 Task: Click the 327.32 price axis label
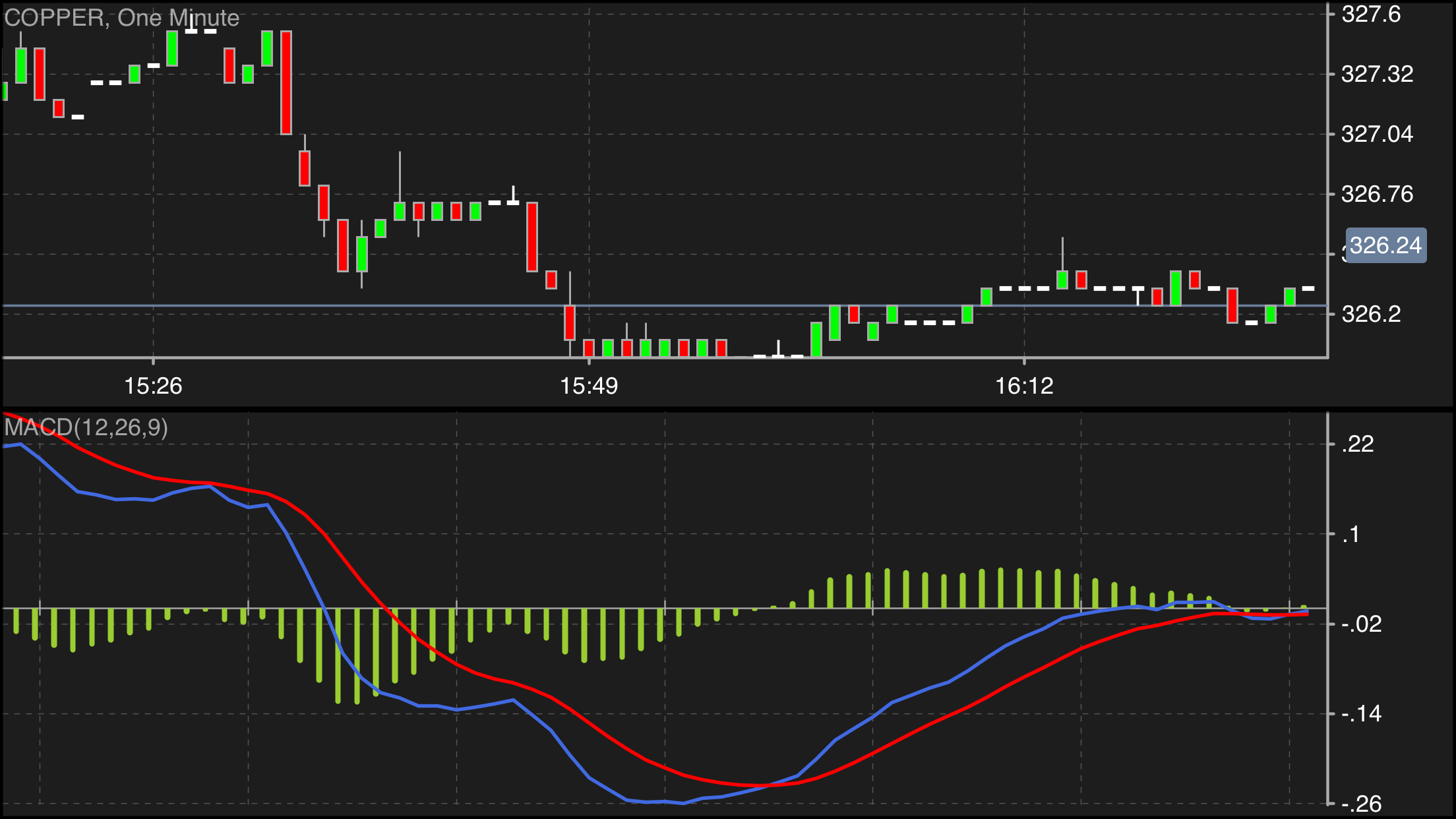coord(1378,74)
